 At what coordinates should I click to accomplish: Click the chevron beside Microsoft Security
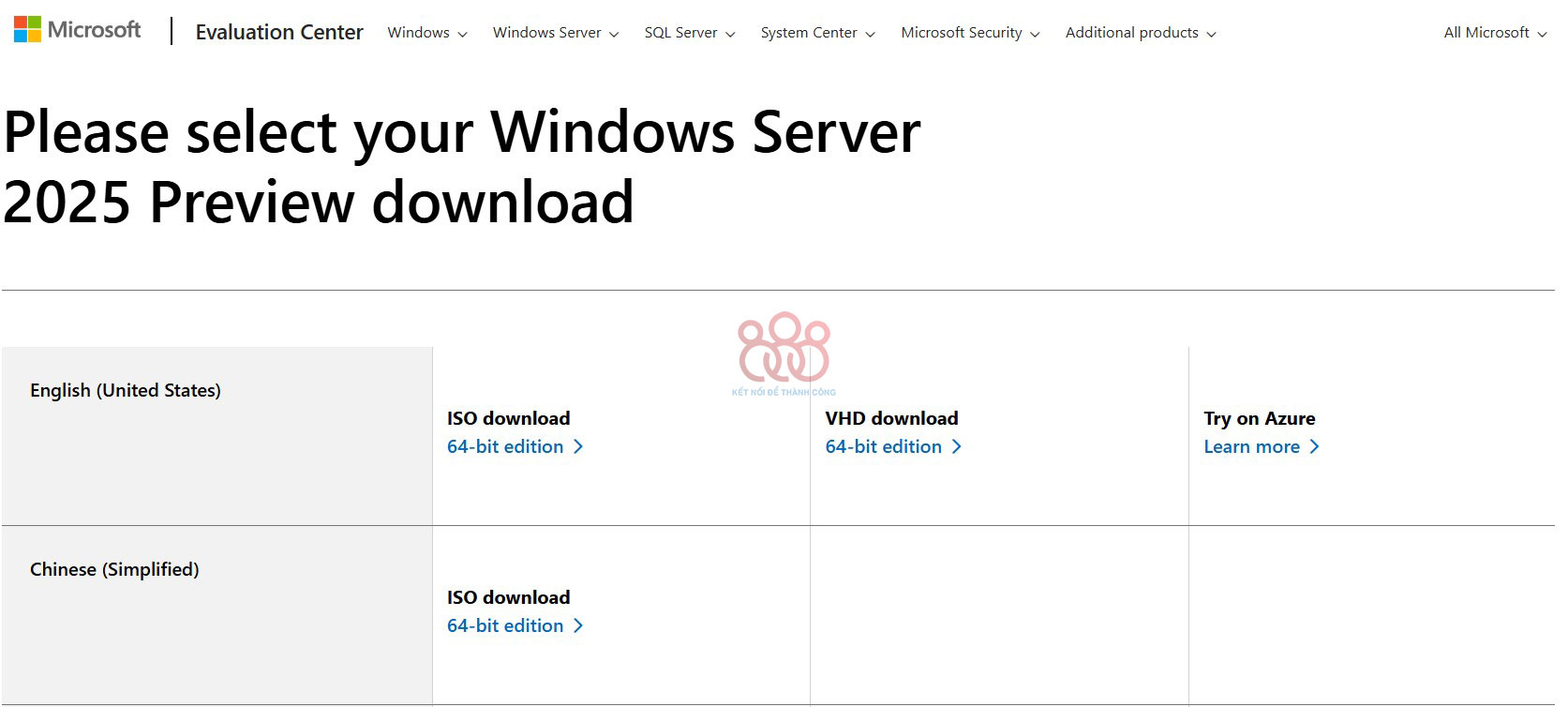[1035, 35]
